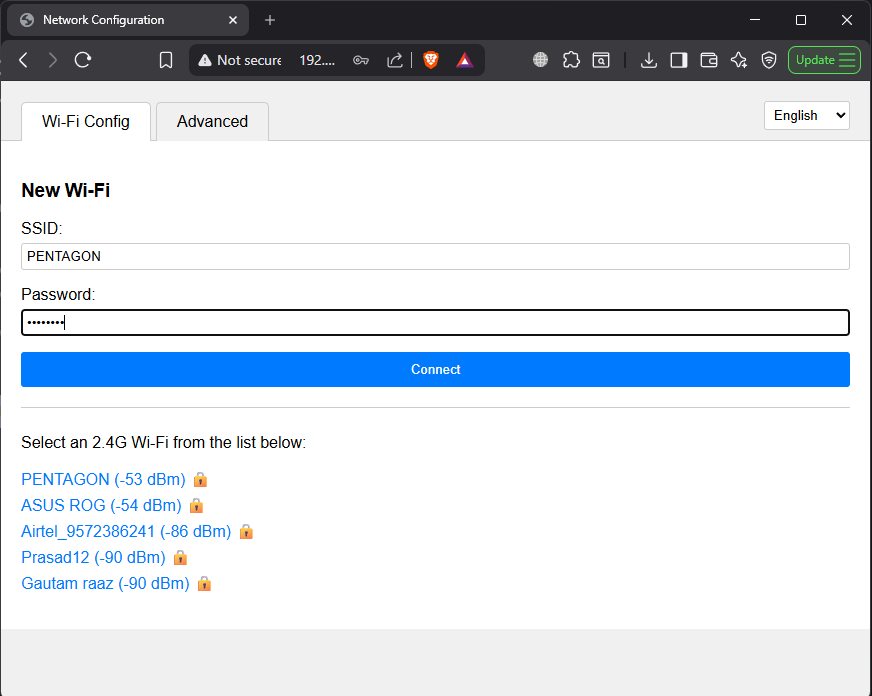Open the Leo AI sparkle icon
The image size is (872, 696).
739,60
